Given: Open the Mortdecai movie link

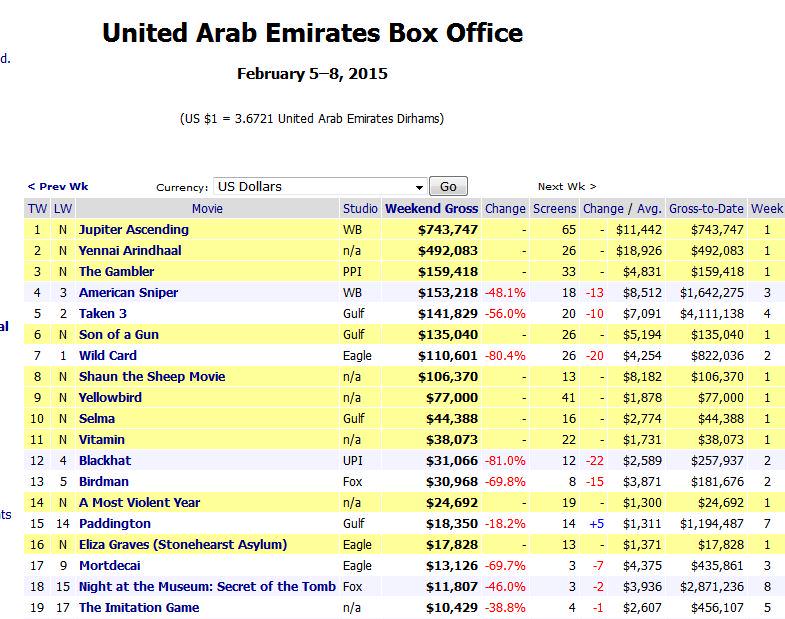Looking at the screenshot, I should click(x=110, y=566).
